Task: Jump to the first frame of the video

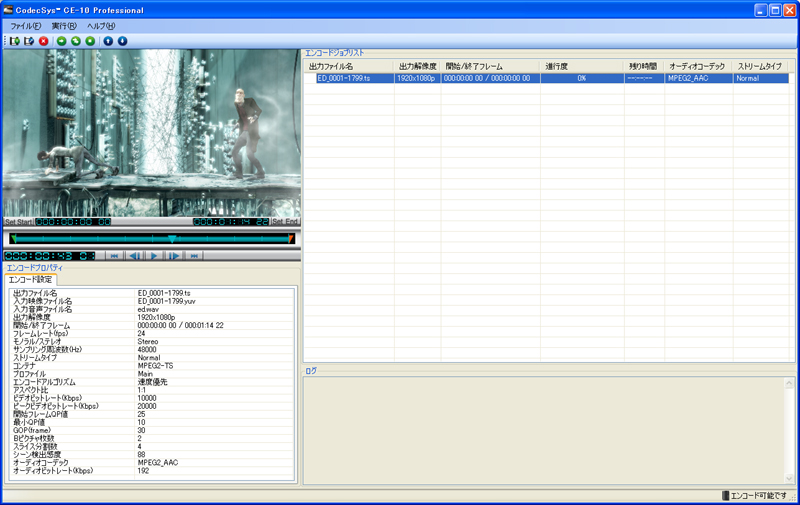Action: [x=114, y=256]
